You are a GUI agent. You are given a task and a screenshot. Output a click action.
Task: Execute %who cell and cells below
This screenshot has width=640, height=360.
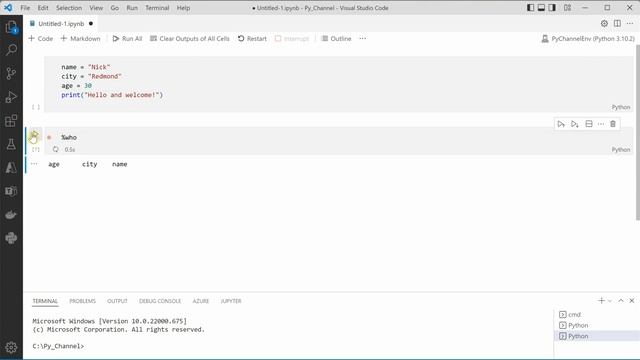tap(575, 124)
